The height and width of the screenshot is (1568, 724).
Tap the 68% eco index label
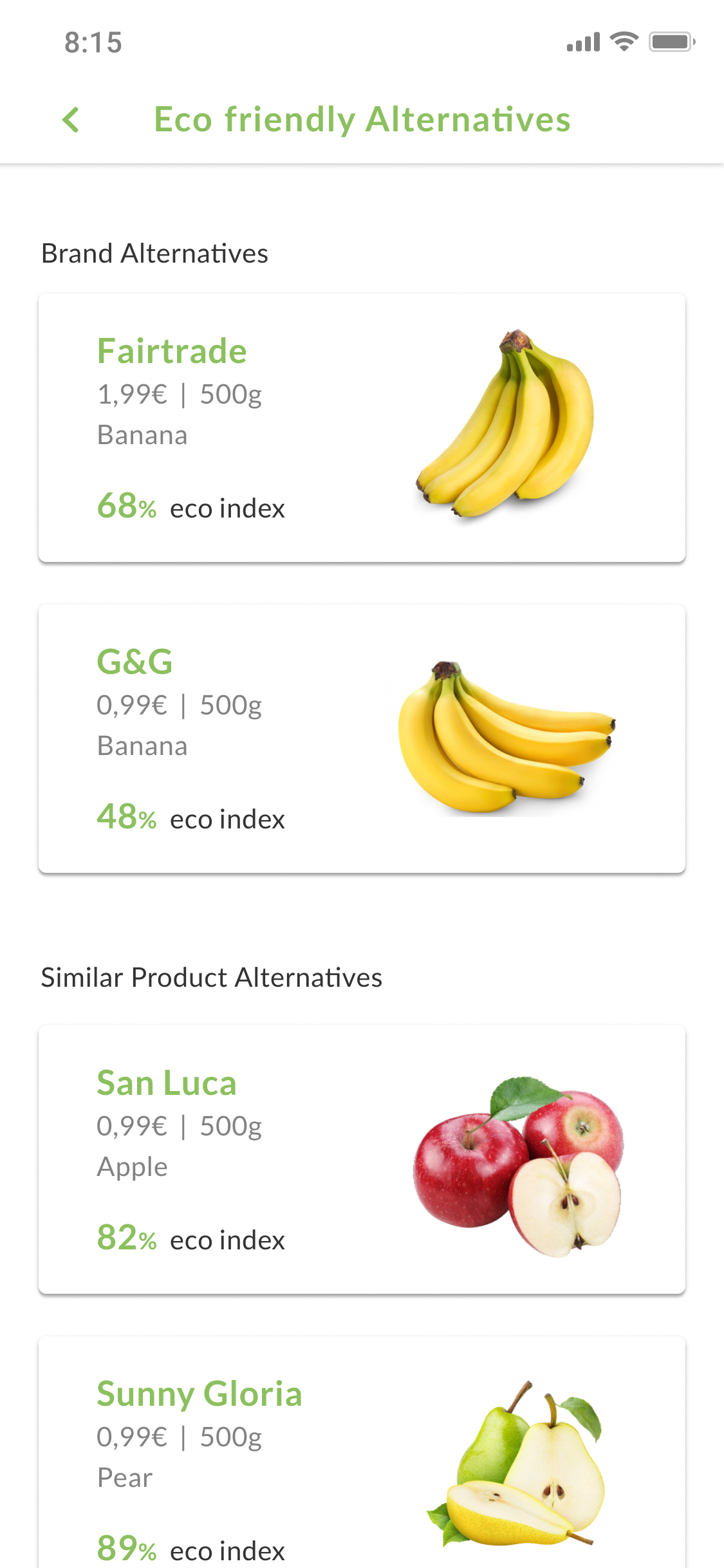[190, 507]
